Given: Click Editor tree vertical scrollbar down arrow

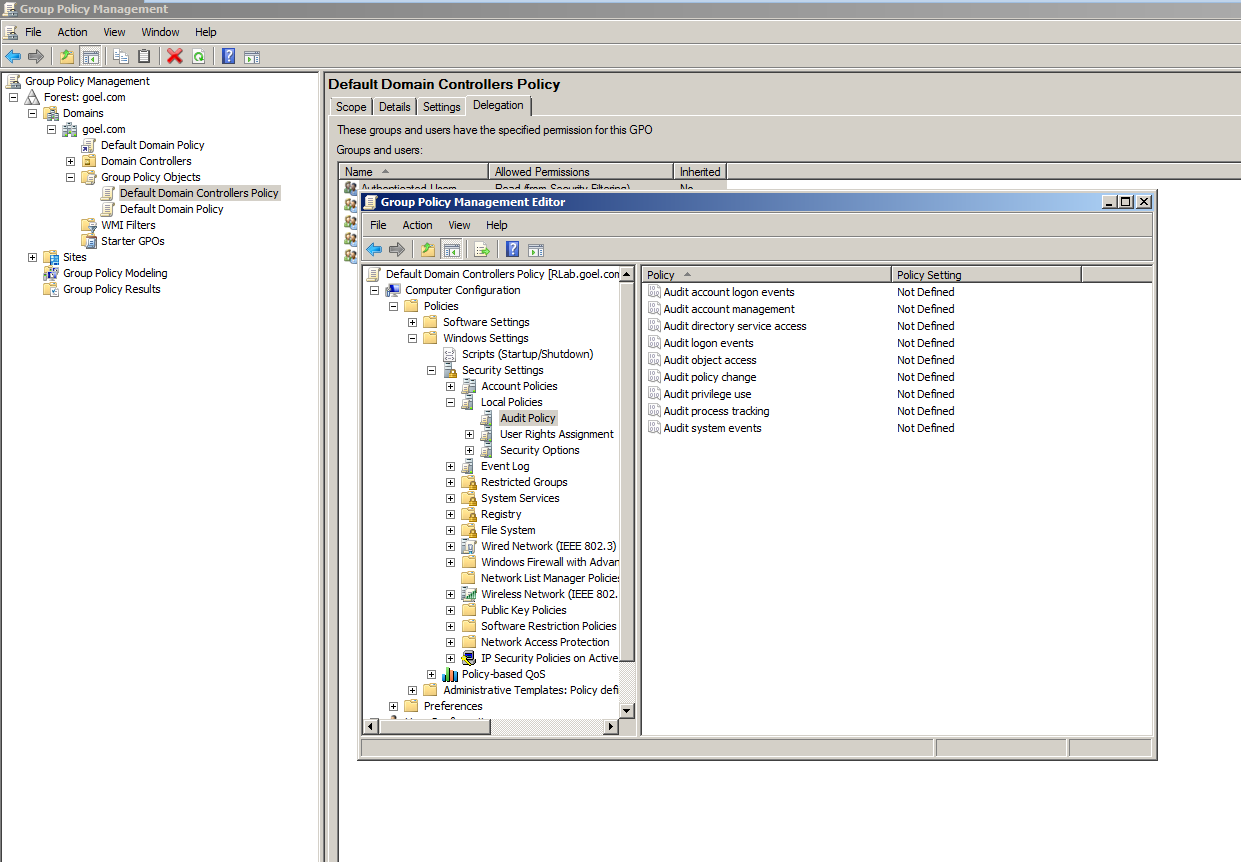Looking at the screenshot, I should point(627,710).
